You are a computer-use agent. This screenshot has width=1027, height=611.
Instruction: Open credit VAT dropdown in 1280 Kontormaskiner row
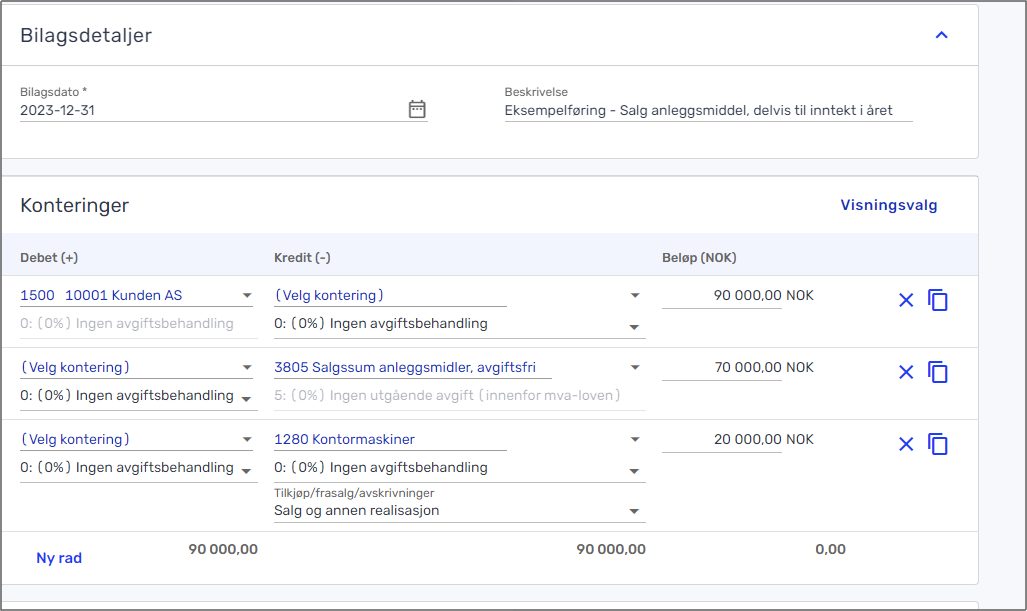634,471
